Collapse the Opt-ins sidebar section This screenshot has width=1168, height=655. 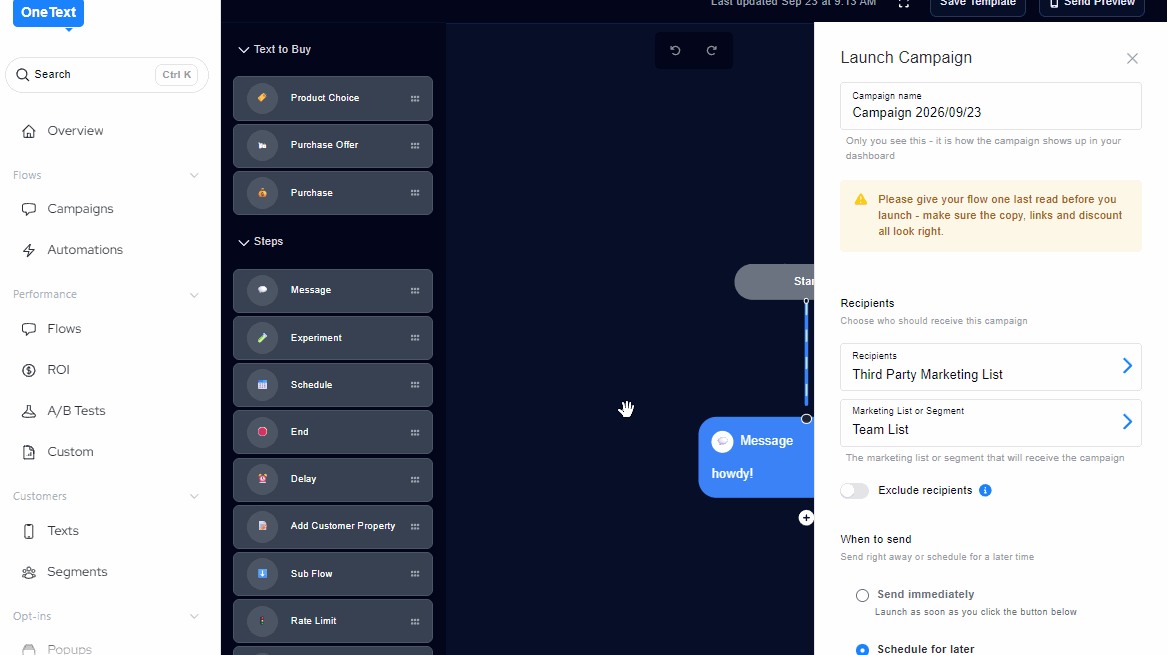coord(194,616)
